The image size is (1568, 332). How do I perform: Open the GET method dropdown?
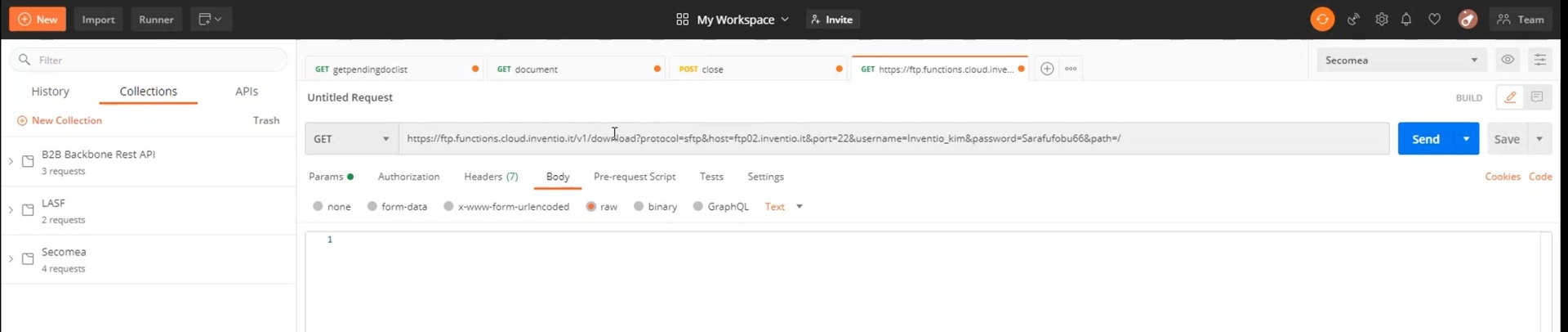pos(352,139)
